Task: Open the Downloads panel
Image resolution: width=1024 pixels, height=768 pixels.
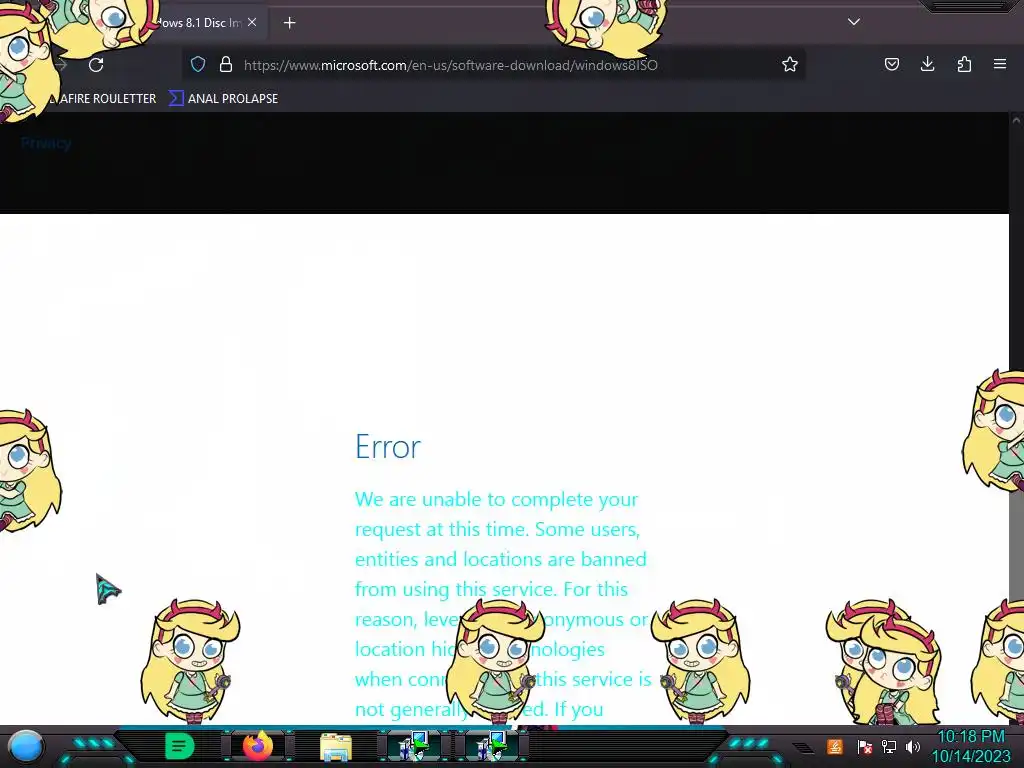Action: pyautogui.click(x=927, y=64)
